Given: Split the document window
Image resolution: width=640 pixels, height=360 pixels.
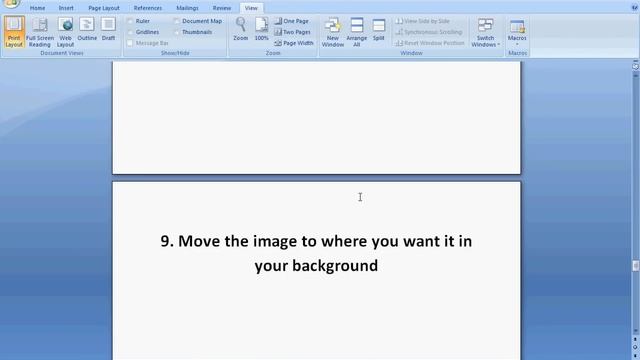Looking at the screenshot, I should coord(378,29).
